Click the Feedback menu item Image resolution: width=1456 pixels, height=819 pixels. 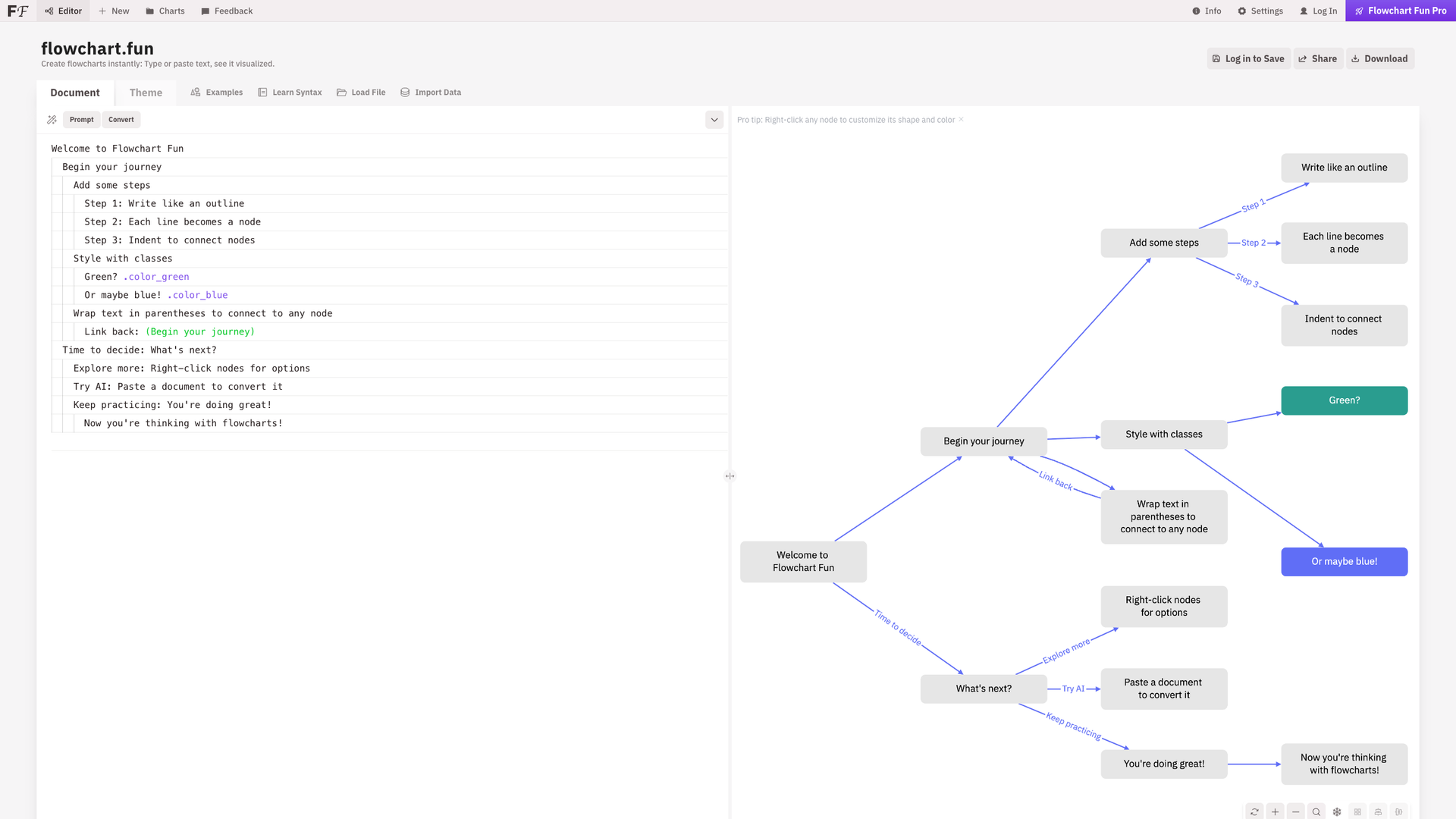(x=226, y=11)
